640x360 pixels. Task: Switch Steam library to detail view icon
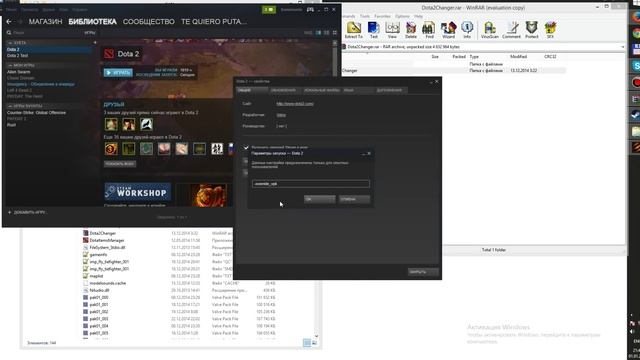[x=318, y=33]
